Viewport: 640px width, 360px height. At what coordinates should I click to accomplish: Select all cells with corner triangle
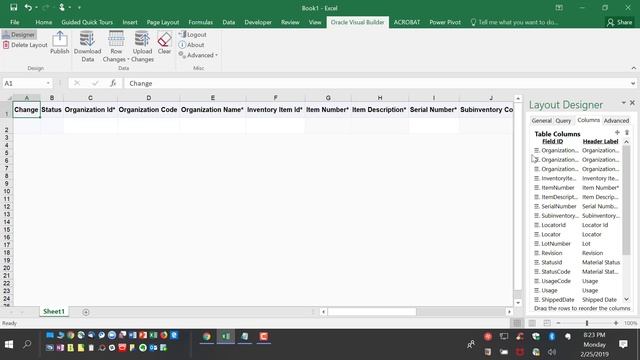[x=9, y=98]
